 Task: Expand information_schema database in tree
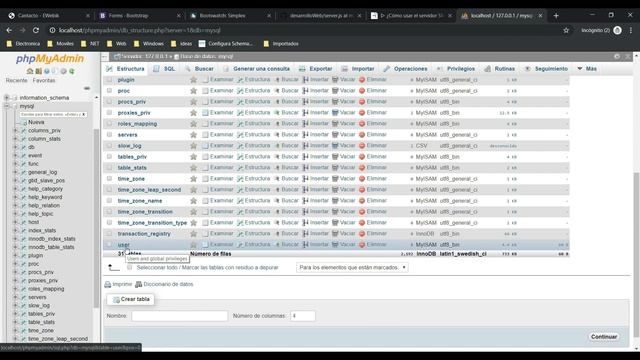7,98
